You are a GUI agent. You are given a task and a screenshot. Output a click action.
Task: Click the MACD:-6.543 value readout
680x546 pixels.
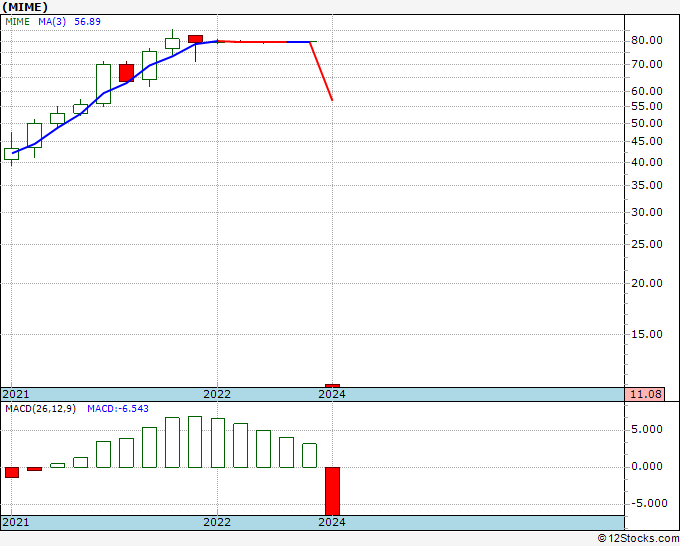click(118, 409)
